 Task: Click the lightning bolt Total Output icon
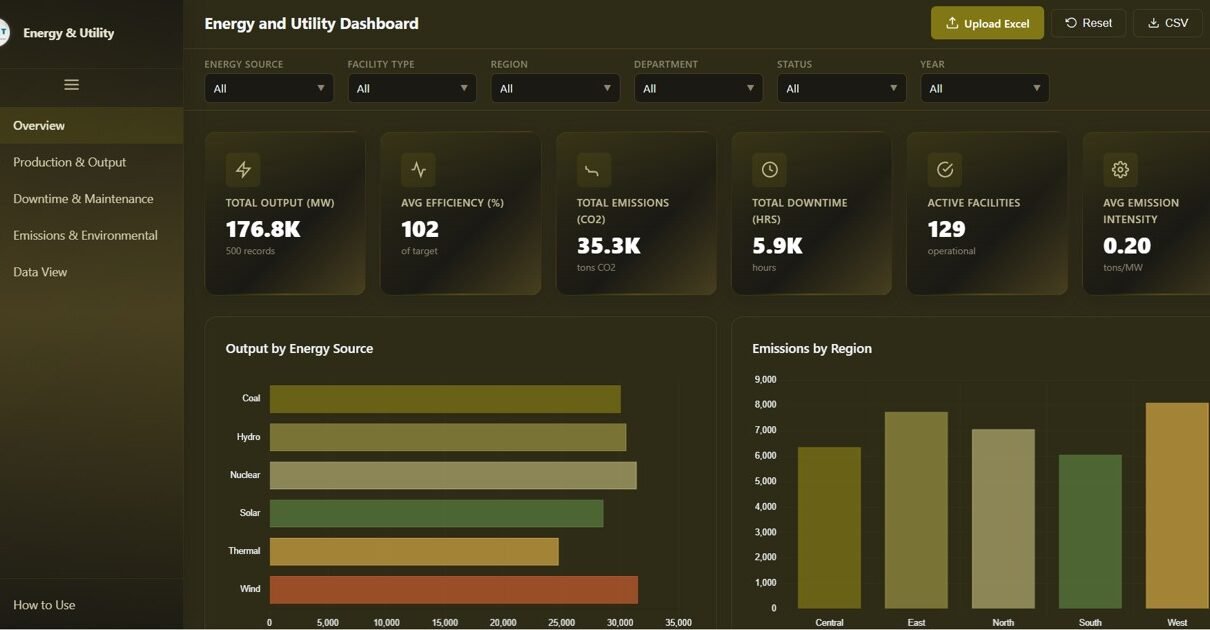(x=243, y=170)
